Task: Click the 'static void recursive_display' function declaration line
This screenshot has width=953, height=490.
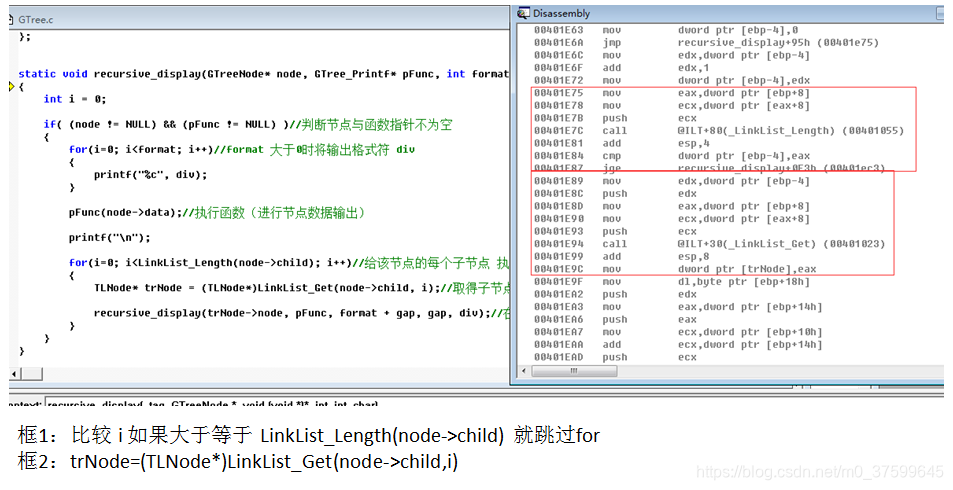Action: 263,74
